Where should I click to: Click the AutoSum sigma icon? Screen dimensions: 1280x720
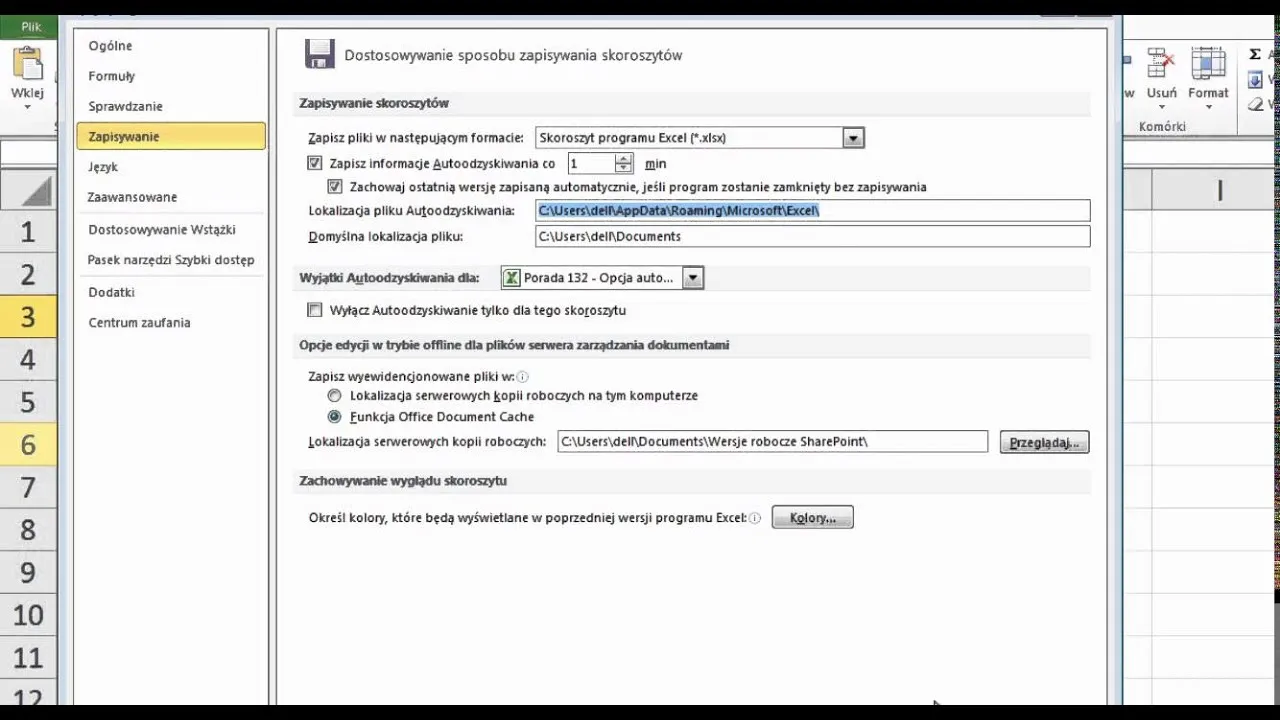point(1256,55)
